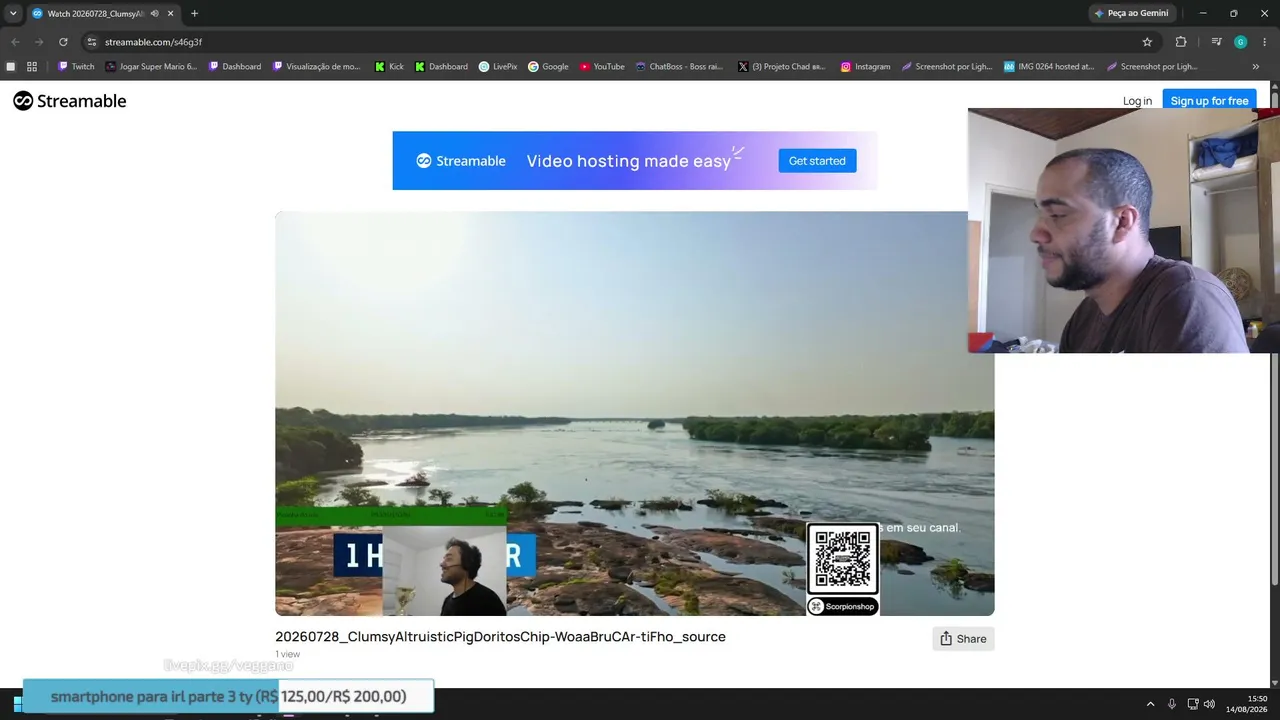Open the Instagram bookmark
The image size is (1280, 720).
click(x=865, y=67)
